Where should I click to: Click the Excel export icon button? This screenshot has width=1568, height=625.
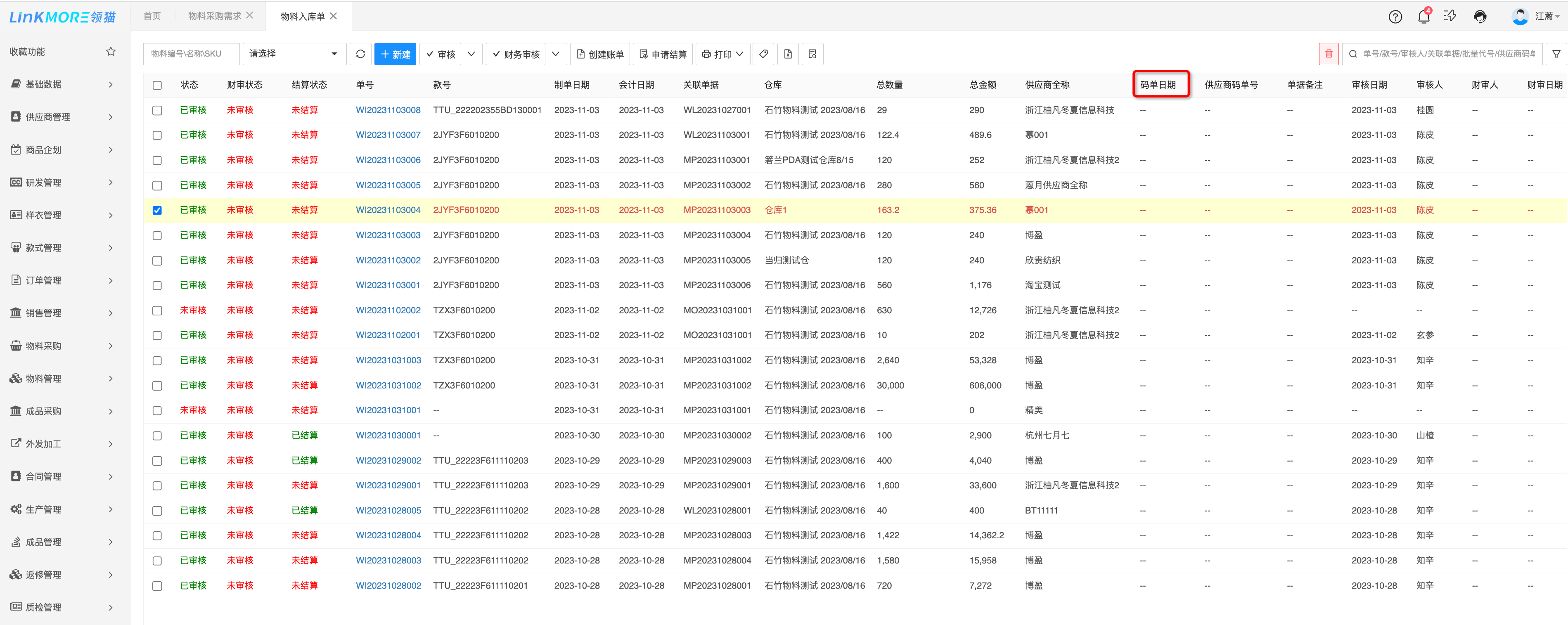[788, 54]
